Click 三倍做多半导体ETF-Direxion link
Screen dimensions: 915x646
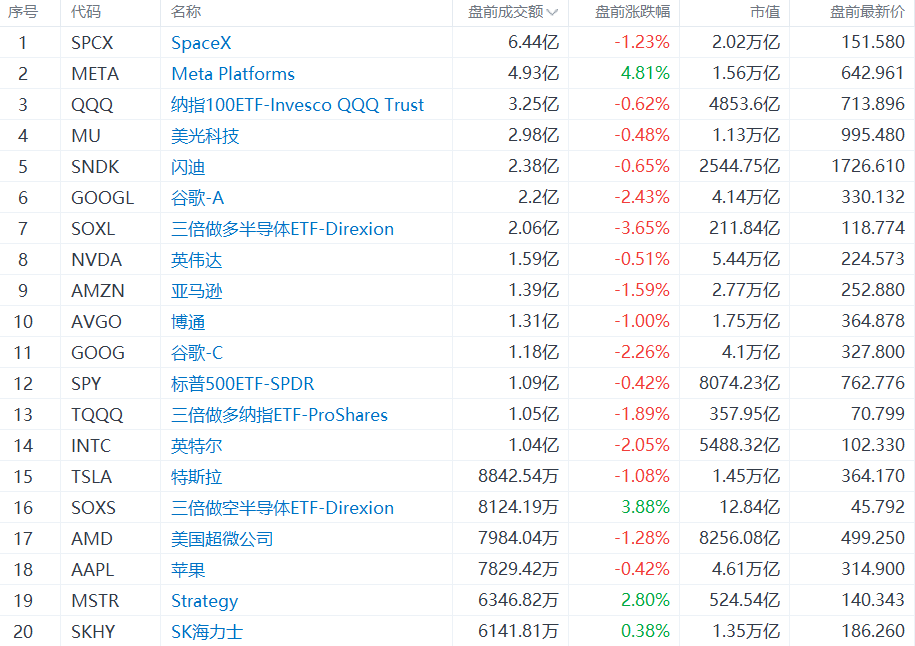click(282, 229)
